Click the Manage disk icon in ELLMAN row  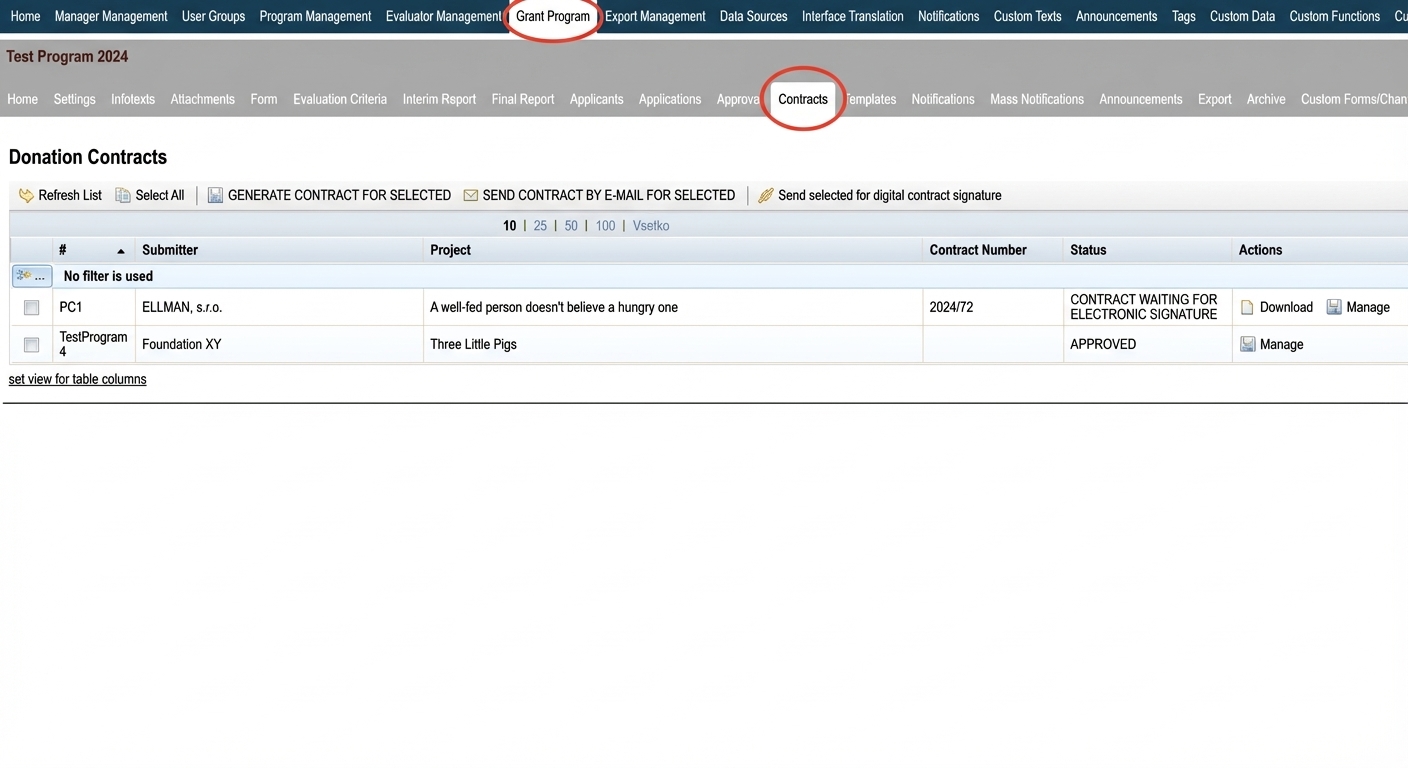1334,307
